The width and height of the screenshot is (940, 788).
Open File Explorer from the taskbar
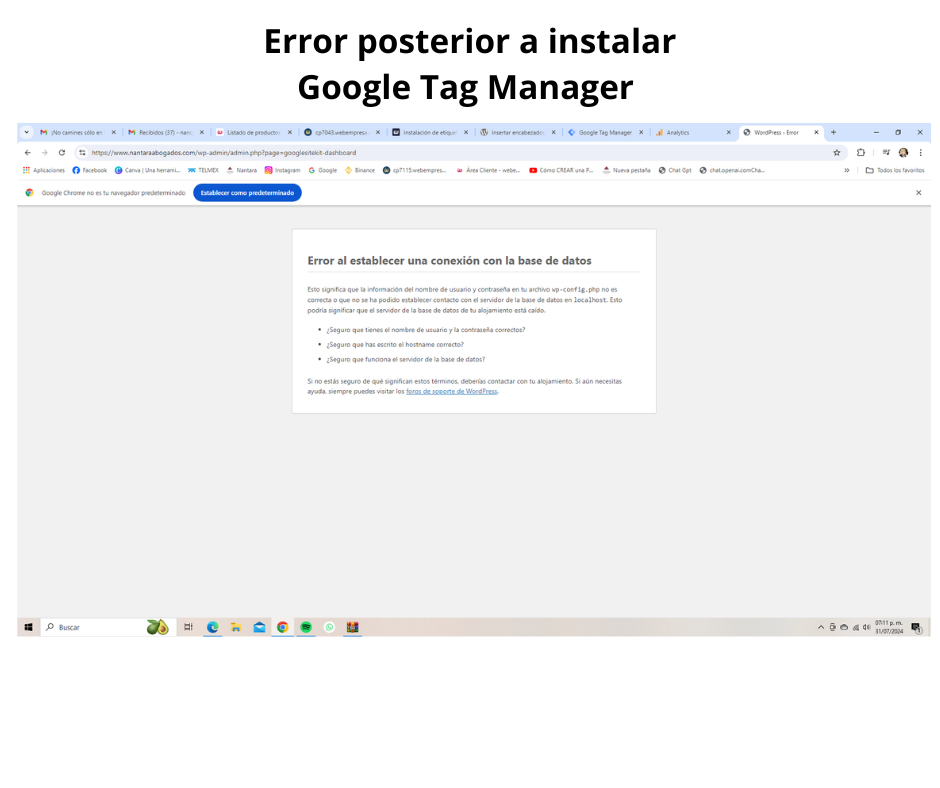pyautogui.click(x=236, y=627)
